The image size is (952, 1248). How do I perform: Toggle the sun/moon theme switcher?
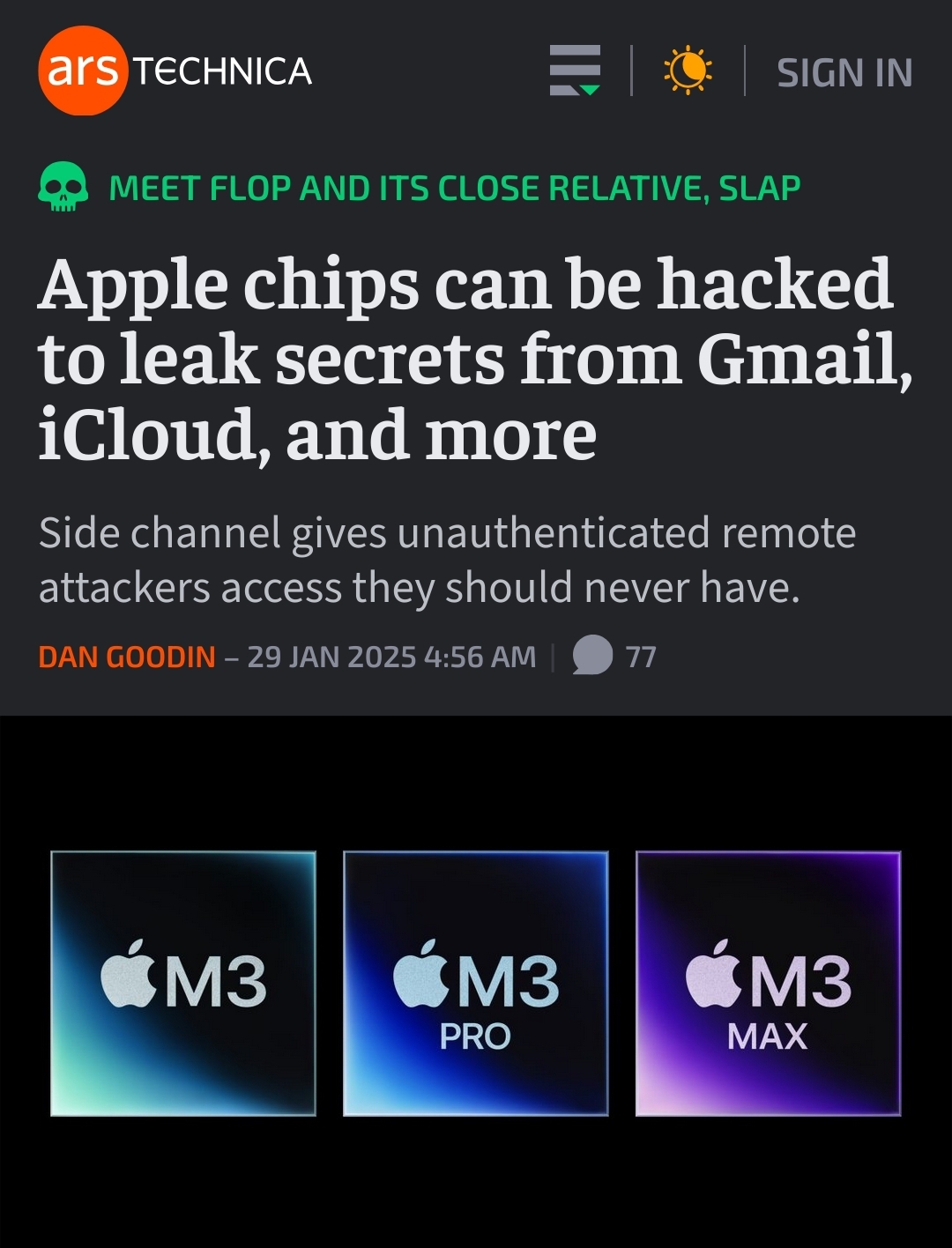point(688,71)
